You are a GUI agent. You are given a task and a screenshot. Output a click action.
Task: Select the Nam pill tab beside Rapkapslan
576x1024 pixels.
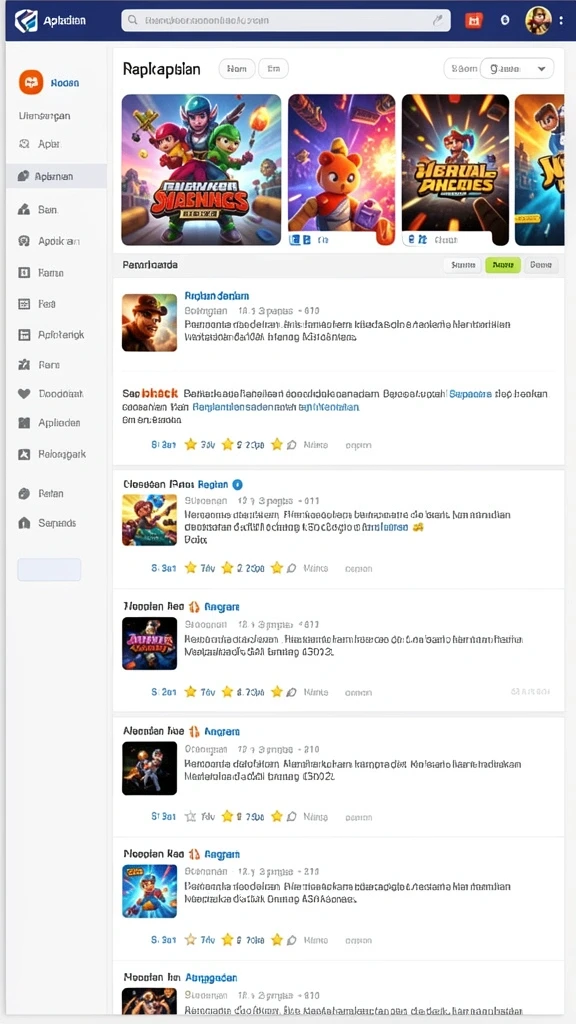pos(236,68)
